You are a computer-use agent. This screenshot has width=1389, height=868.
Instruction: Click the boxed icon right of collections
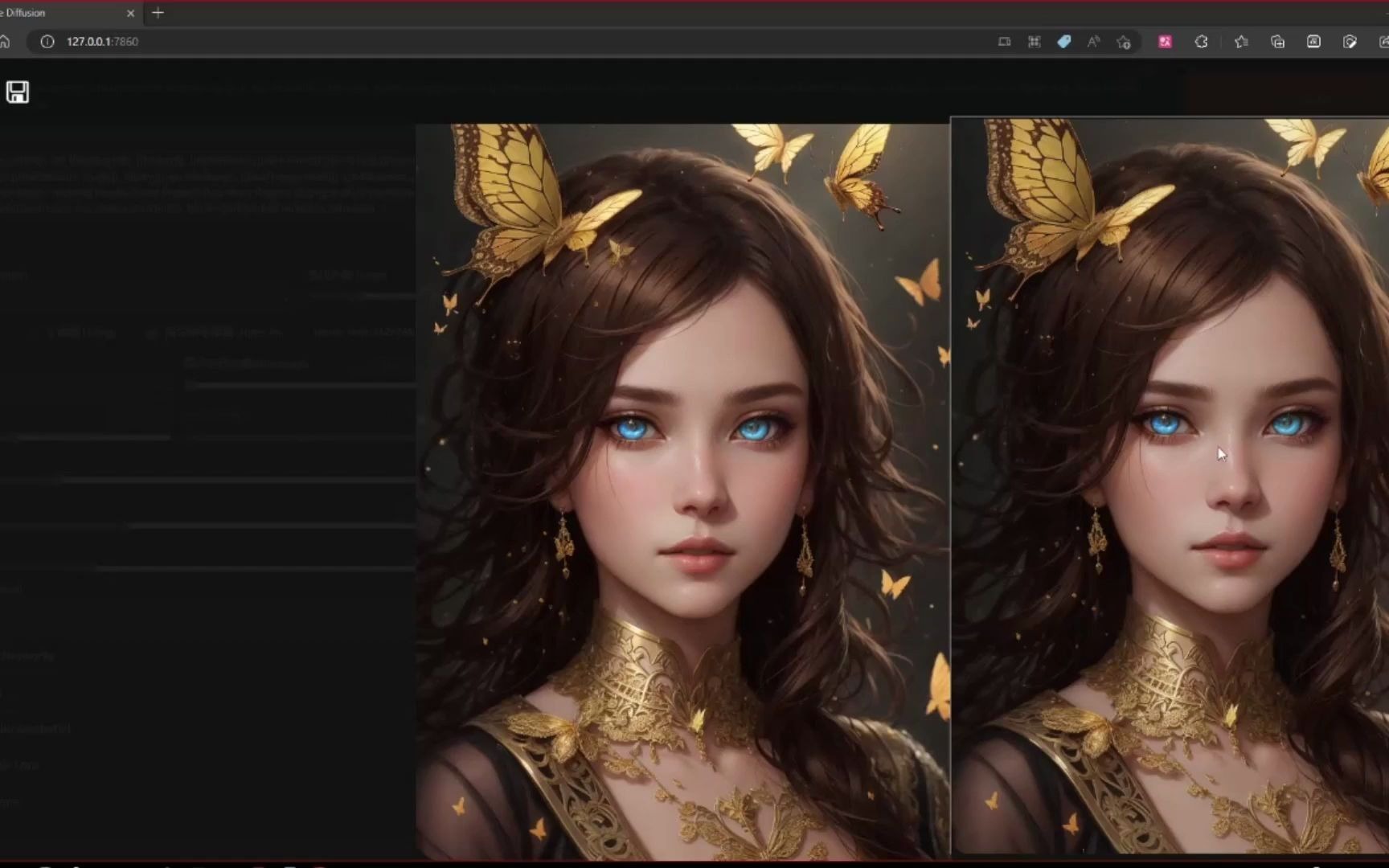coord(1313,41)
